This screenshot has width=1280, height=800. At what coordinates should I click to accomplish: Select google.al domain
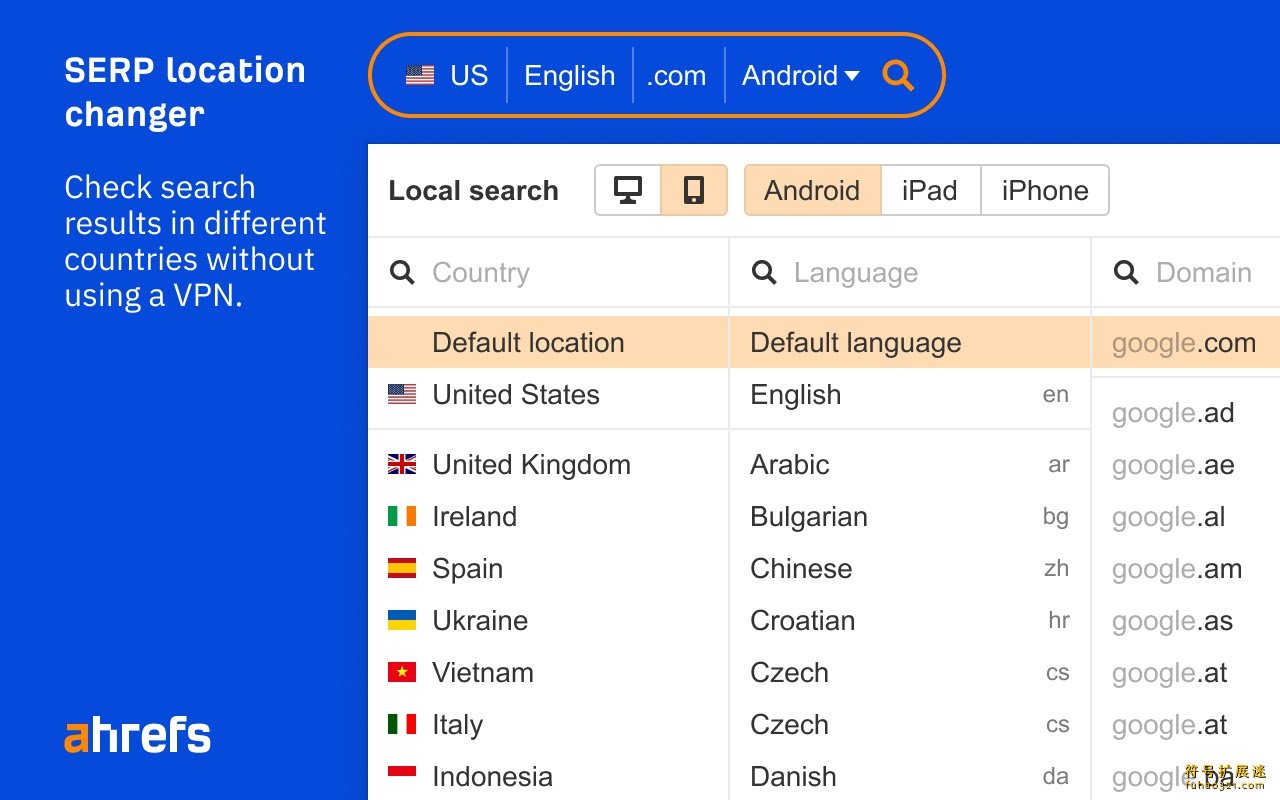pos(1186,516)
